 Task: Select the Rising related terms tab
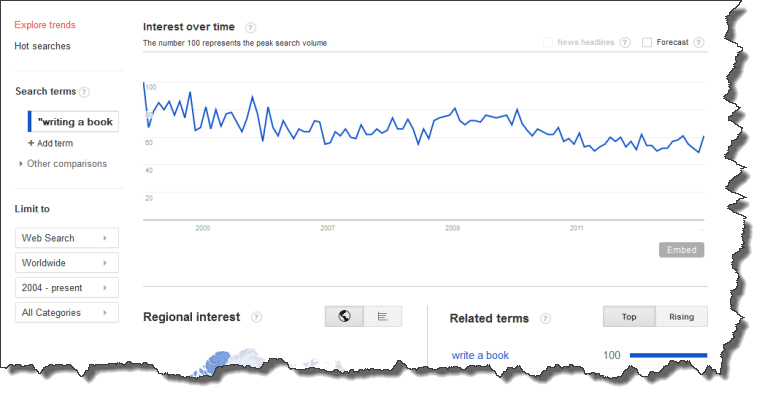[x=682, y=317]
